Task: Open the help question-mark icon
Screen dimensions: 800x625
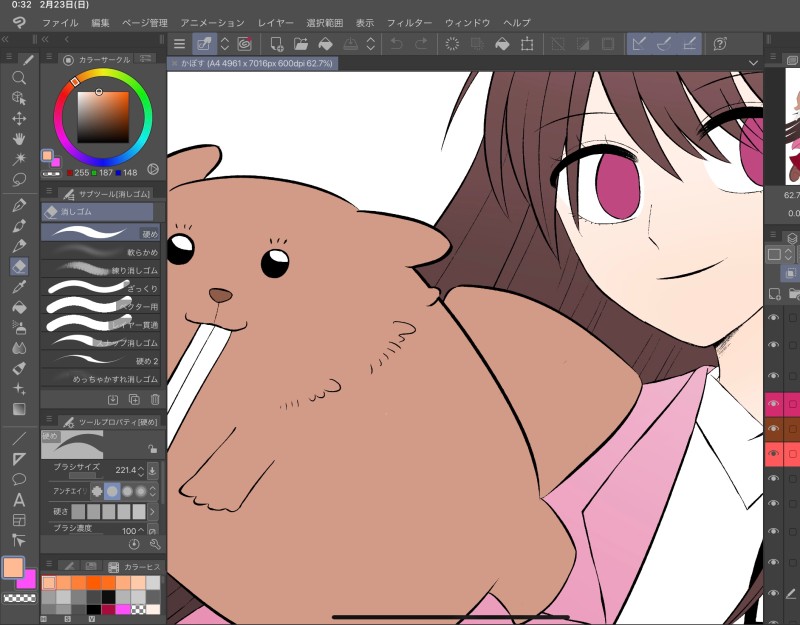Action: (x=720, y=44)
